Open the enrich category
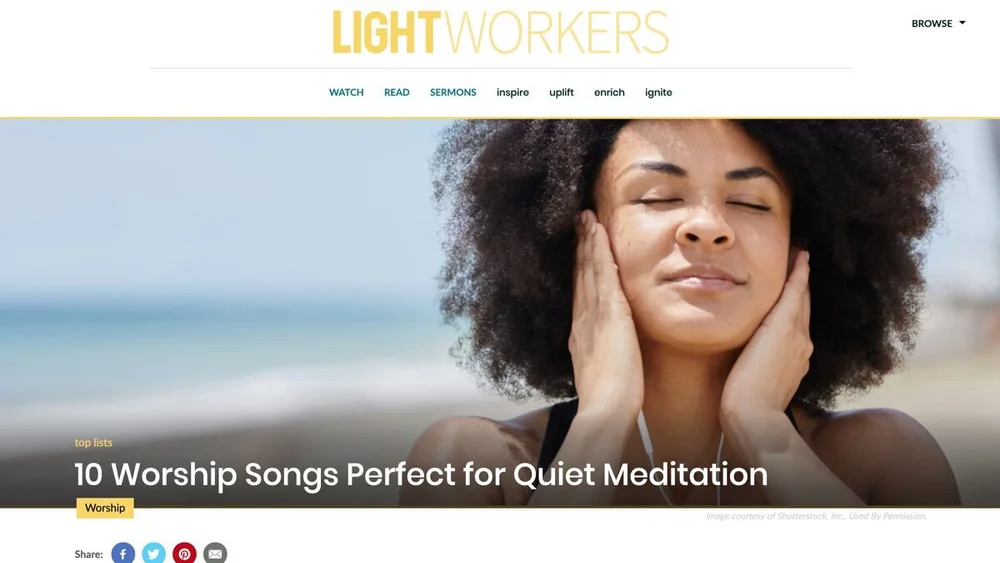Screen dimensions: 1000x563 609,92
